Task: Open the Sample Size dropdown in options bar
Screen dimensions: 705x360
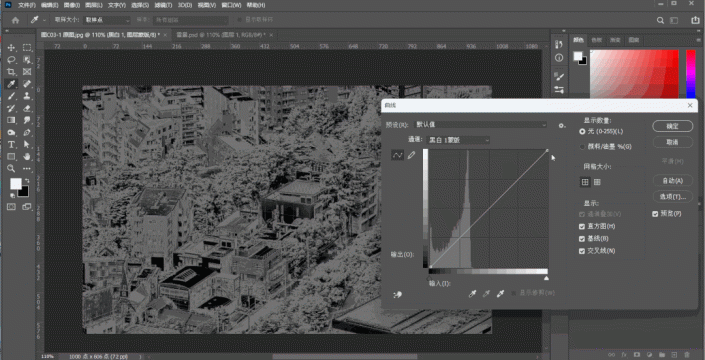Action: click(107, 20)
